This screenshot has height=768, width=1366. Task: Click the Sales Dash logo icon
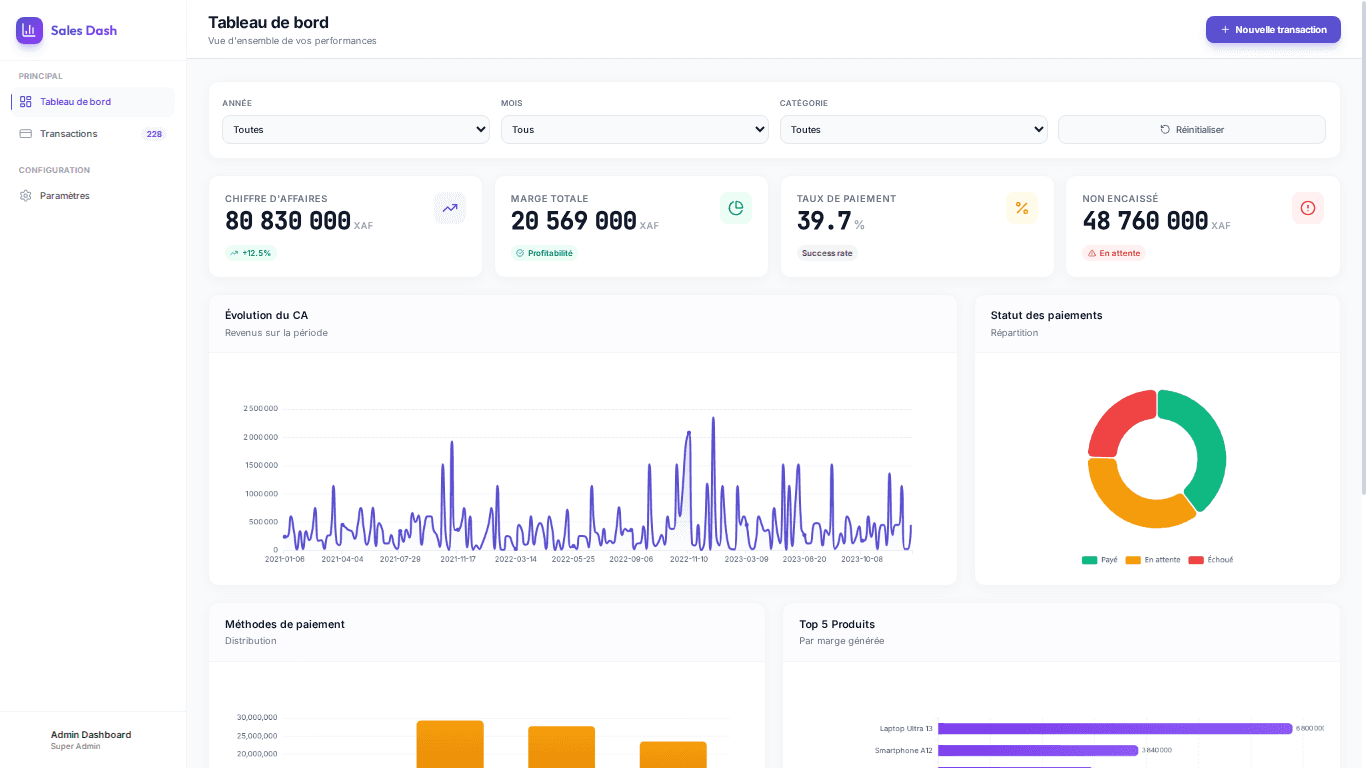(x=29, y=31)
